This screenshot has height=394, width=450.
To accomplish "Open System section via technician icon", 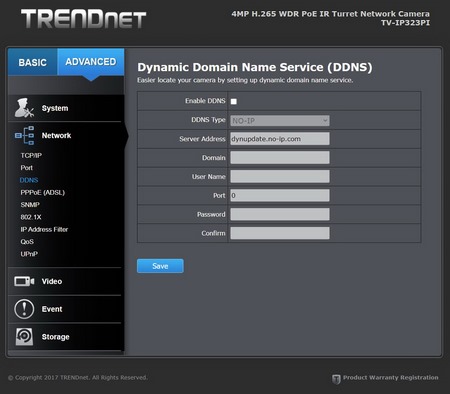I will tap(25, 108).
